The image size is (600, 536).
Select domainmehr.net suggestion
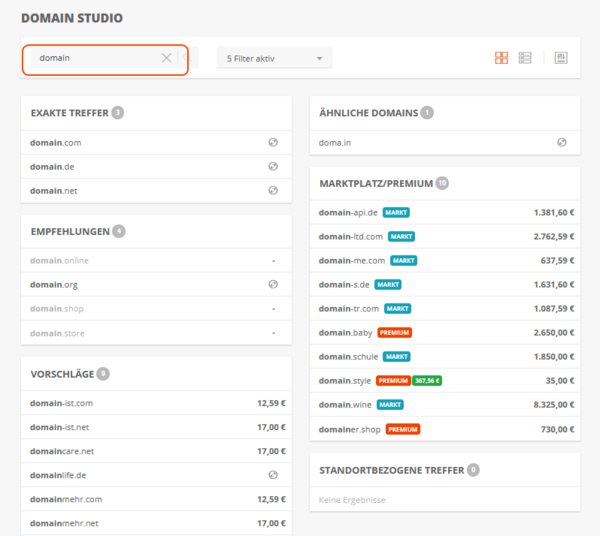point(156,523)
